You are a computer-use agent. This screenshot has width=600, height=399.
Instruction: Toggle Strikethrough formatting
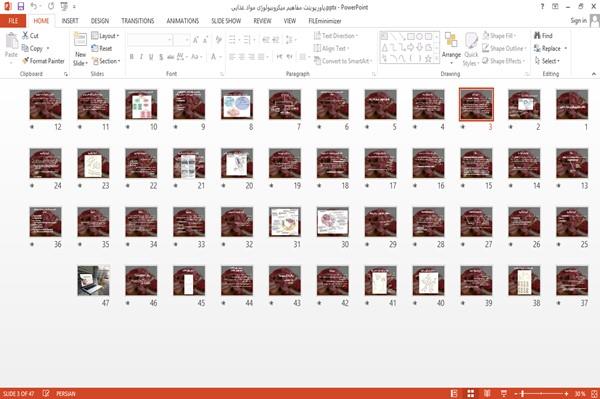pyautogui.click(x=171, y=57)
